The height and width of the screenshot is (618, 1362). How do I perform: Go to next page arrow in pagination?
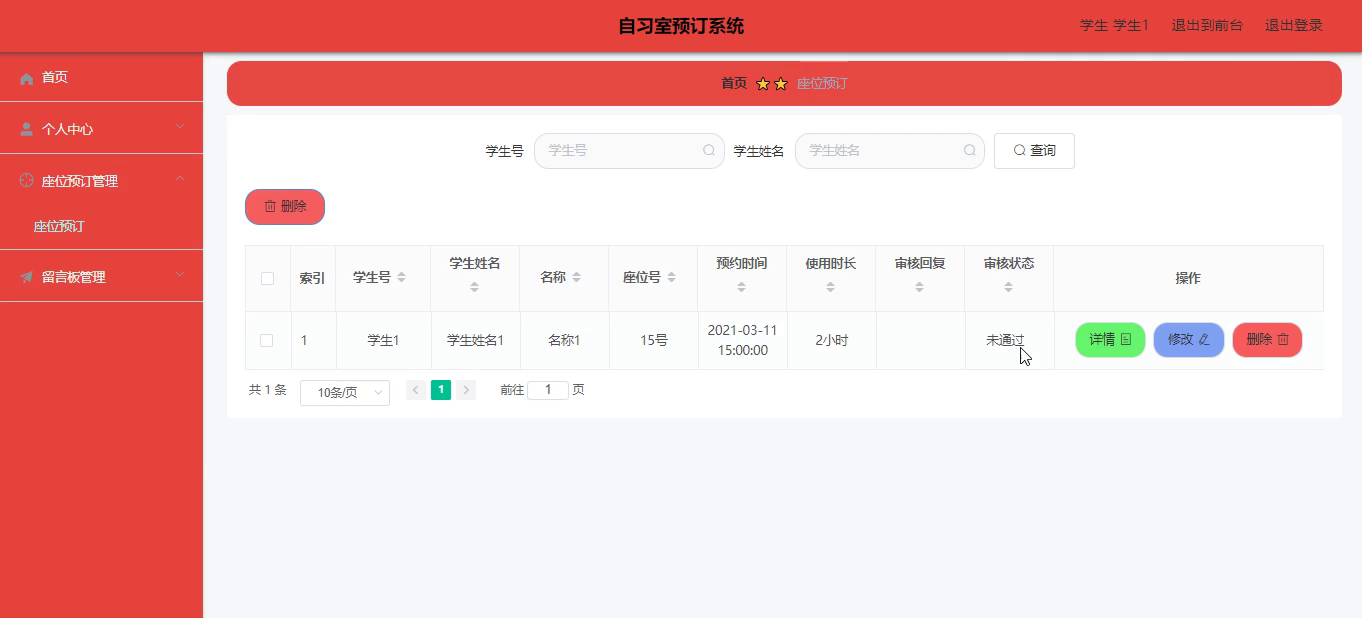point(466,390)
